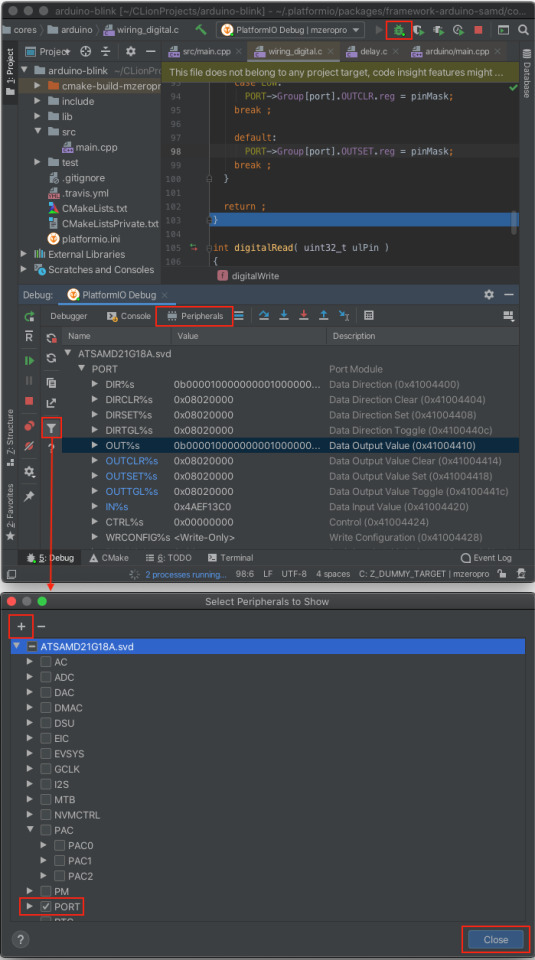The image size is (535, 960).
Task: Open debug panel settings gear
Action: point(488,294)
